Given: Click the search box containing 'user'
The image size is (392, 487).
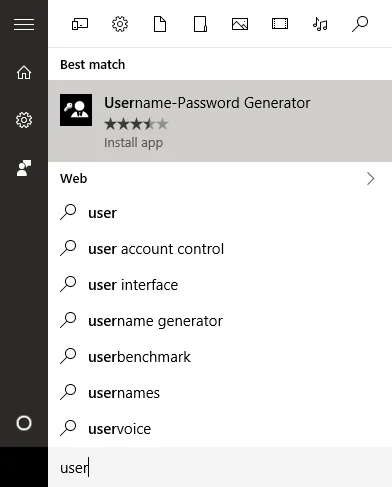Looking at the screenshot, I should pos(220,467).
